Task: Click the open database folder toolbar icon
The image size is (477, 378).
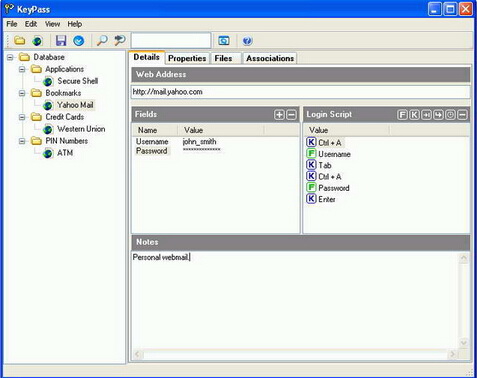Action: (x=20, y=41)
